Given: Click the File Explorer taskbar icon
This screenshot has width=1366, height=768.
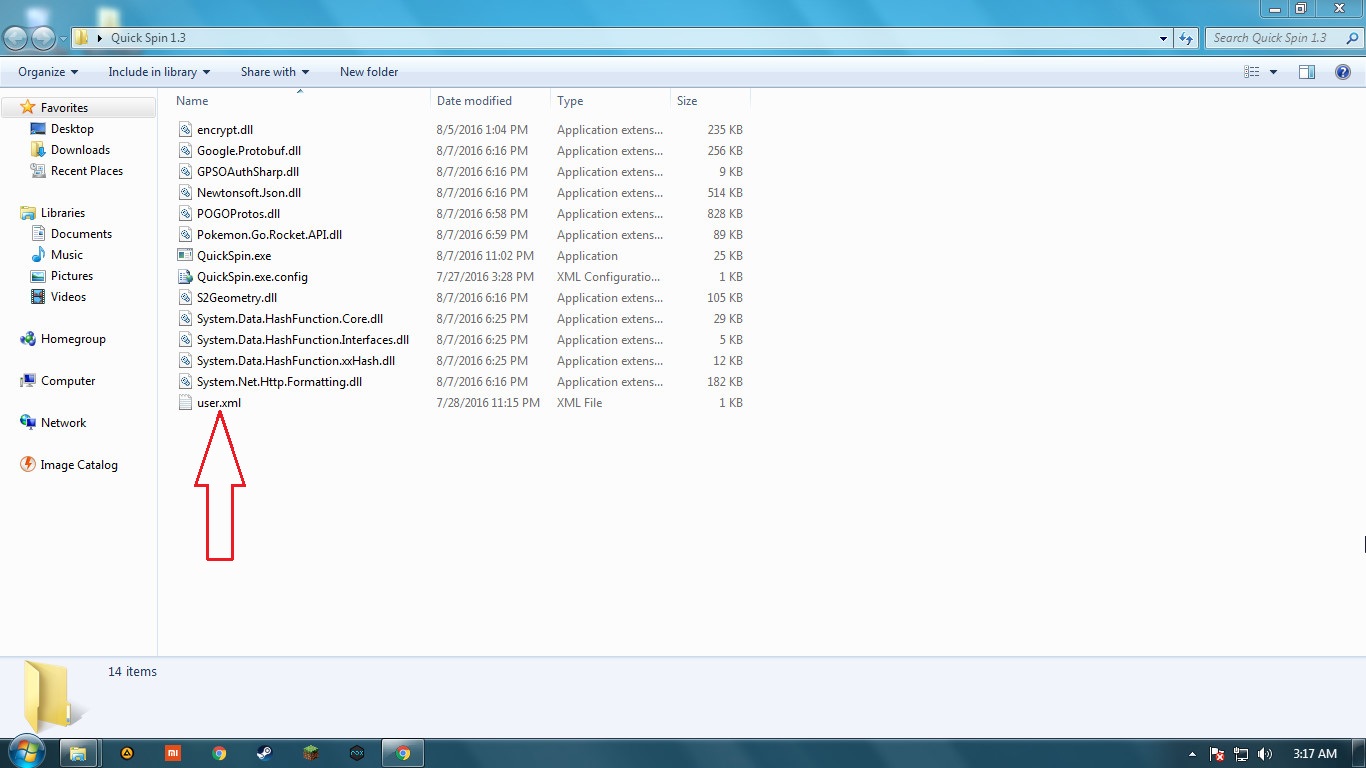Looking at the screenshot, I should click(x=79, y=753).
